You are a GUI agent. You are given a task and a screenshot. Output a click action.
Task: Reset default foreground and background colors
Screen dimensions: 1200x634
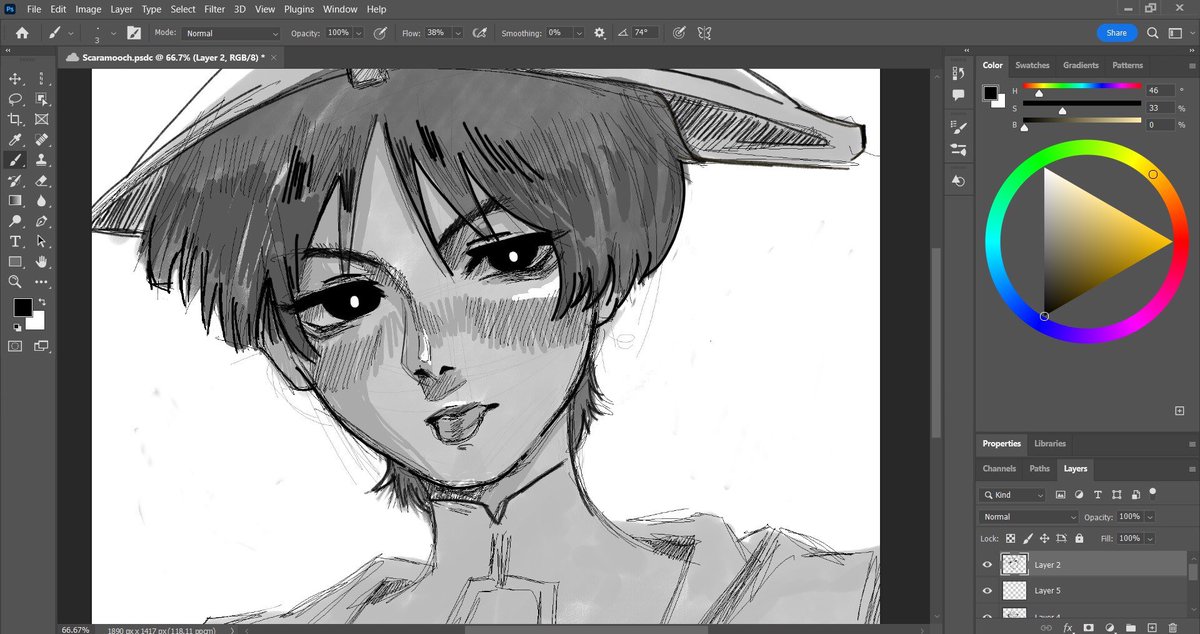pos(17,327)
